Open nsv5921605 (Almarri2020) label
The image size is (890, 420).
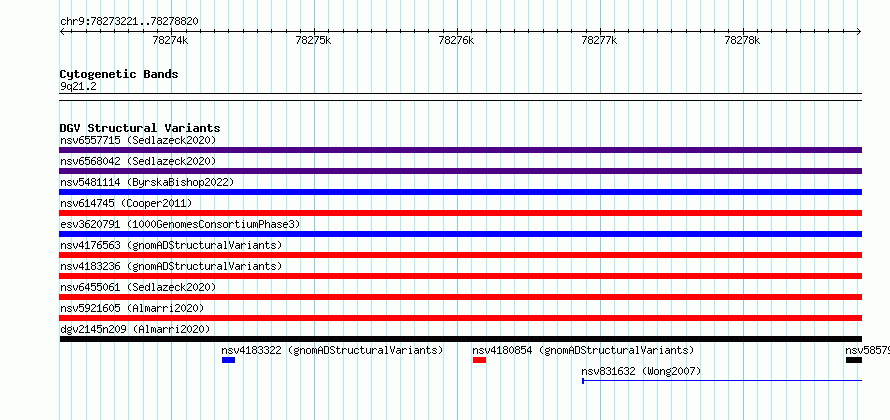tap(132, 308)
